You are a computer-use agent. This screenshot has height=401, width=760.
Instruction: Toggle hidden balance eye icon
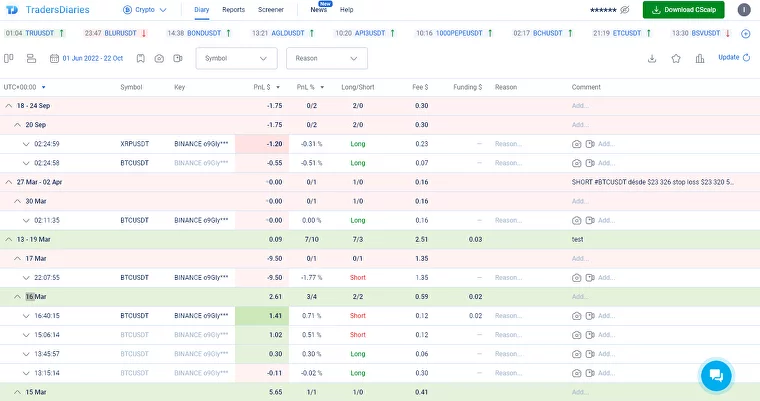tap(624, 10)
